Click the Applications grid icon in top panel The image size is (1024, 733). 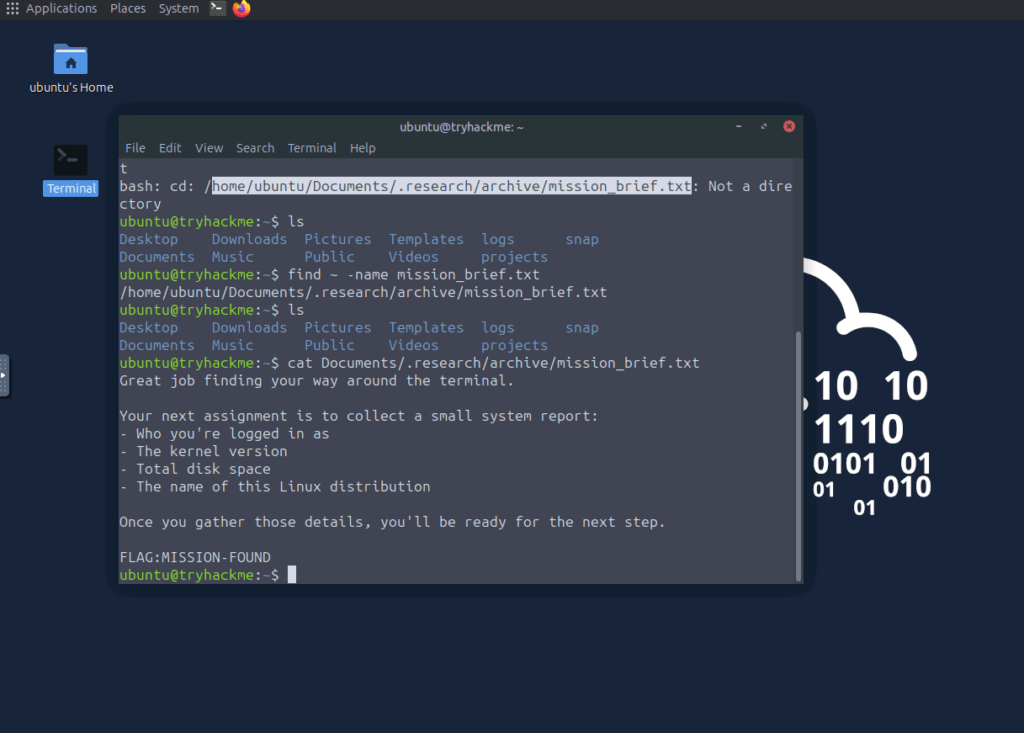coord(12,9)
